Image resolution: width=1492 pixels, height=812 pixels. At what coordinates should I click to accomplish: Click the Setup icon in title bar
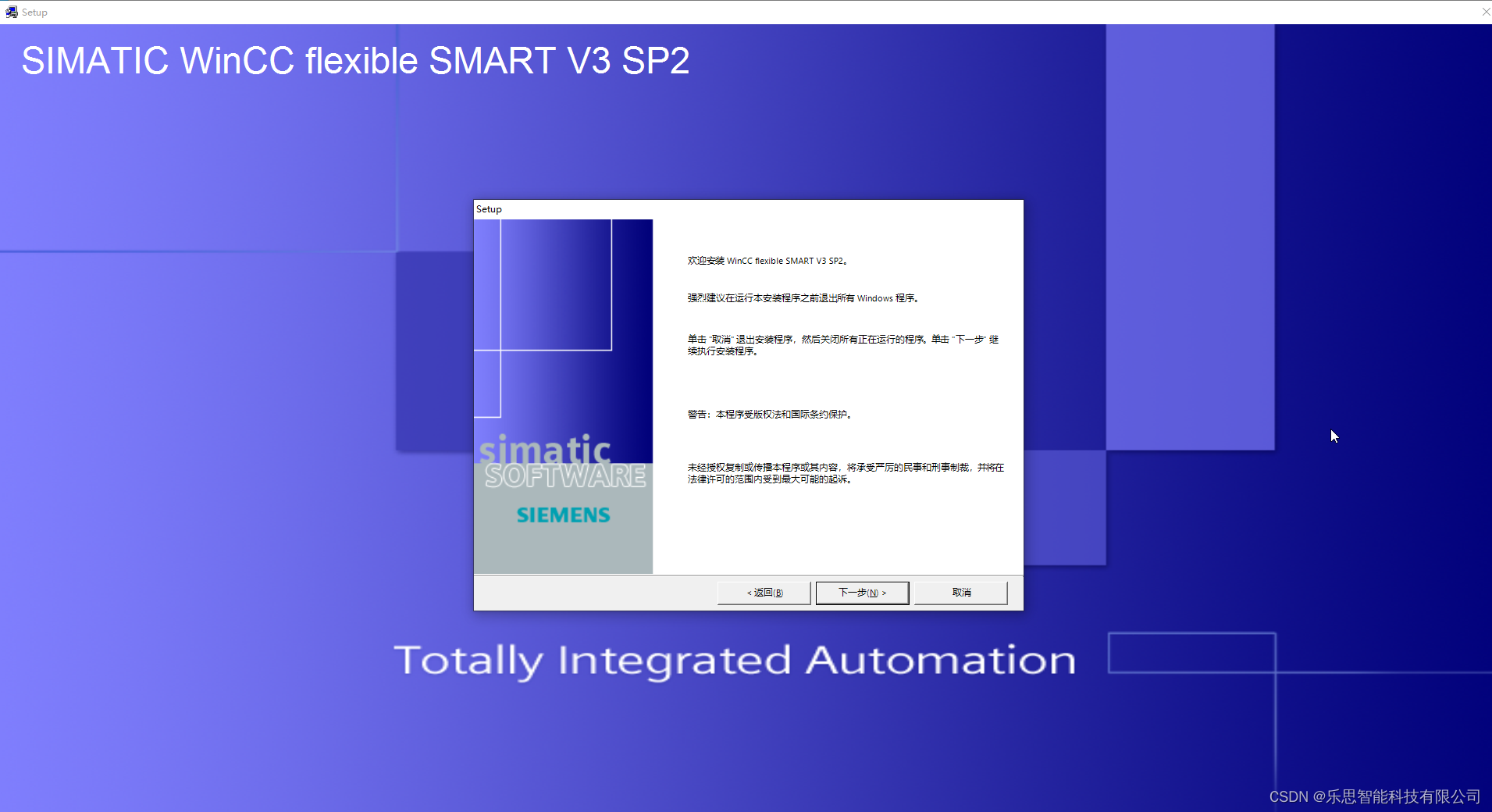click(11, 12)
